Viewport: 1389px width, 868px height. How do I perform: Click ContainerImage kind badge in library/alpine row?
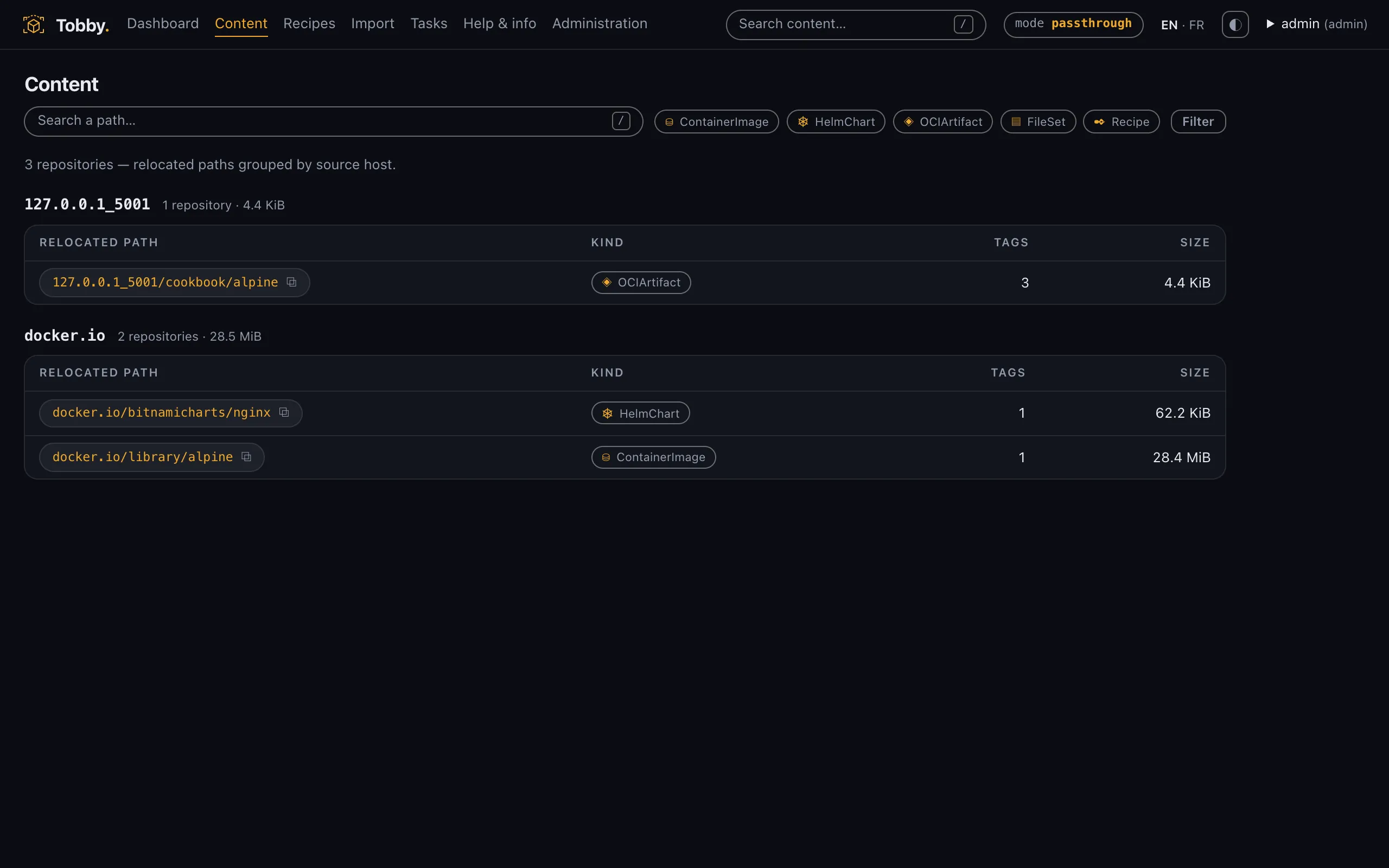[x=653, y=457]
